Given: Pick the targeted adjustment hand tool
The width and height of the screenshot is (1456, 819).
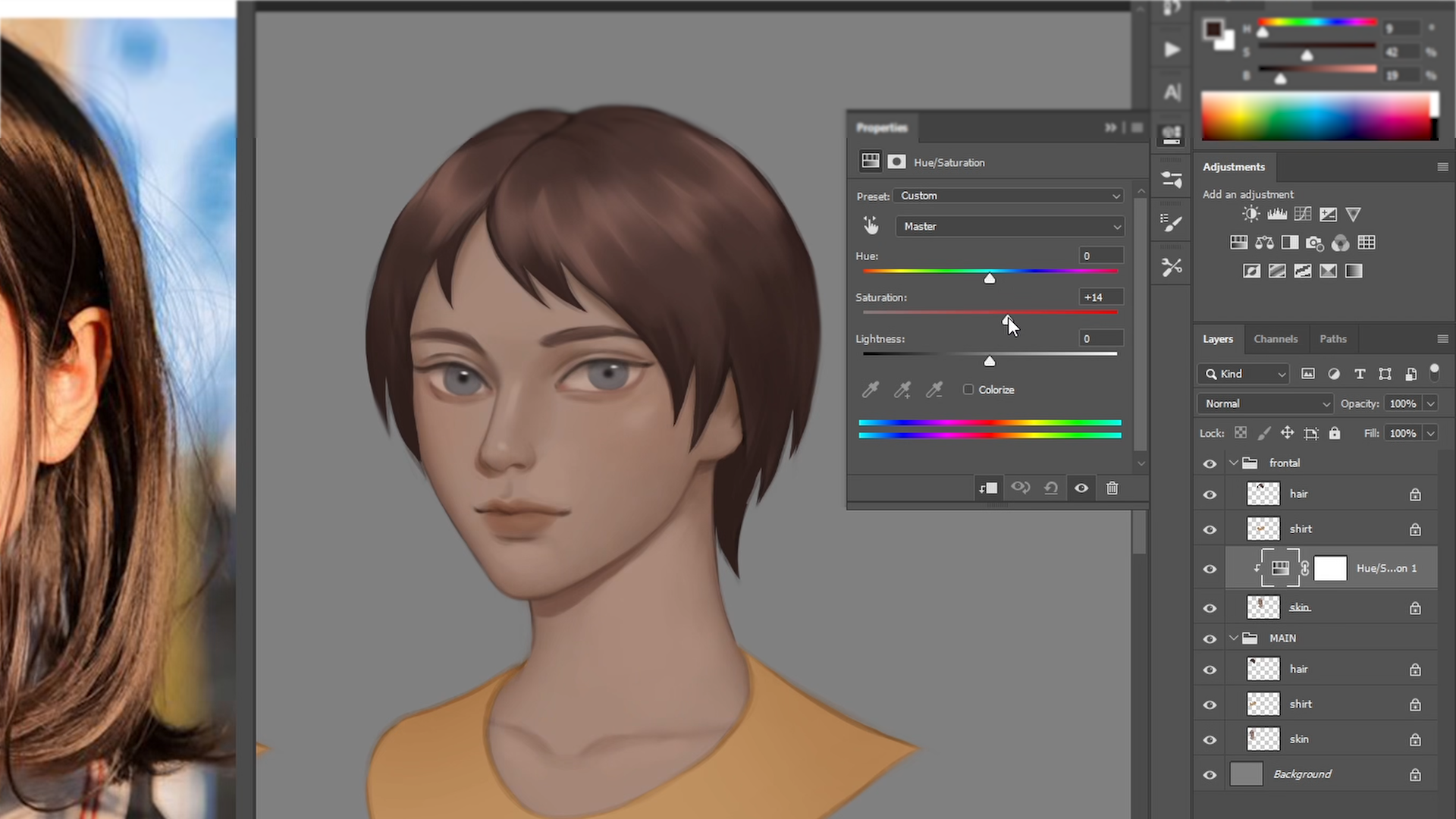Looking at the screenshot, I should point(871,226).
